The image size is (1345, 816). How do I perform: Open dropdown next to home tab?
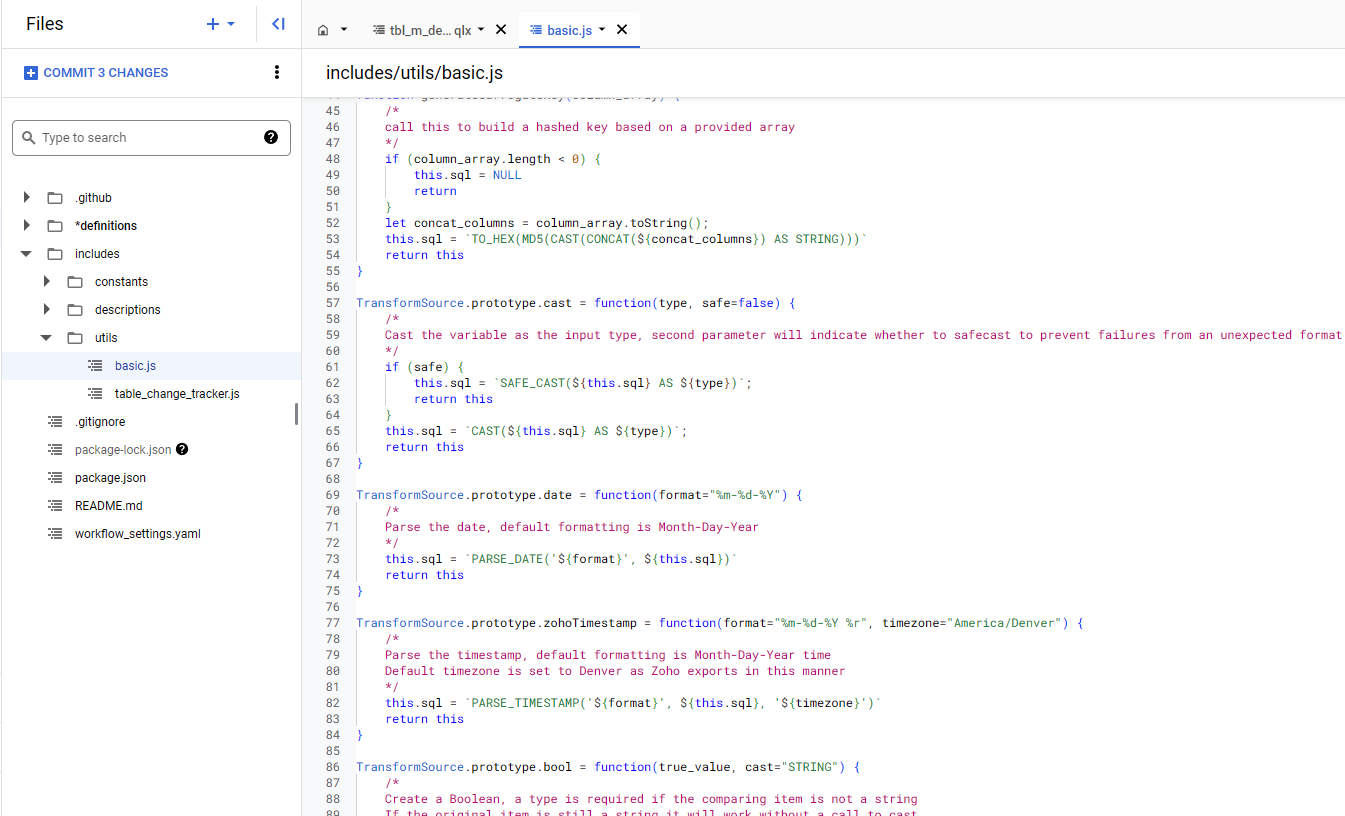pyautogui.click(x=344, y=30)
